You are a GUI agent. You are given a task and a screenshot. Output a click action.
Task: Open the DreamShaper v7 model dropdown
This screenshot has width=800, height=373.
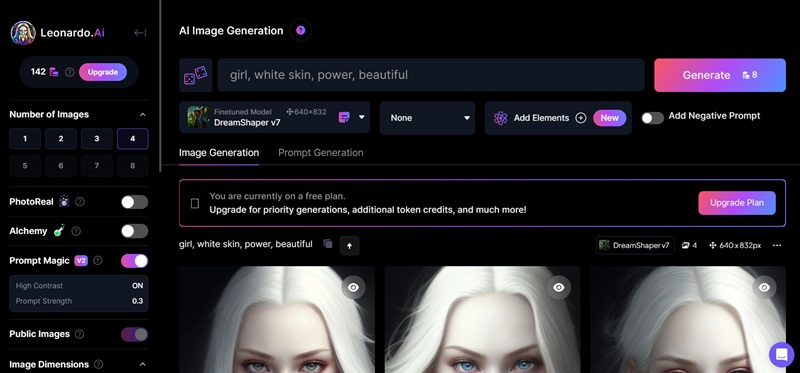(x=274, y=118)
